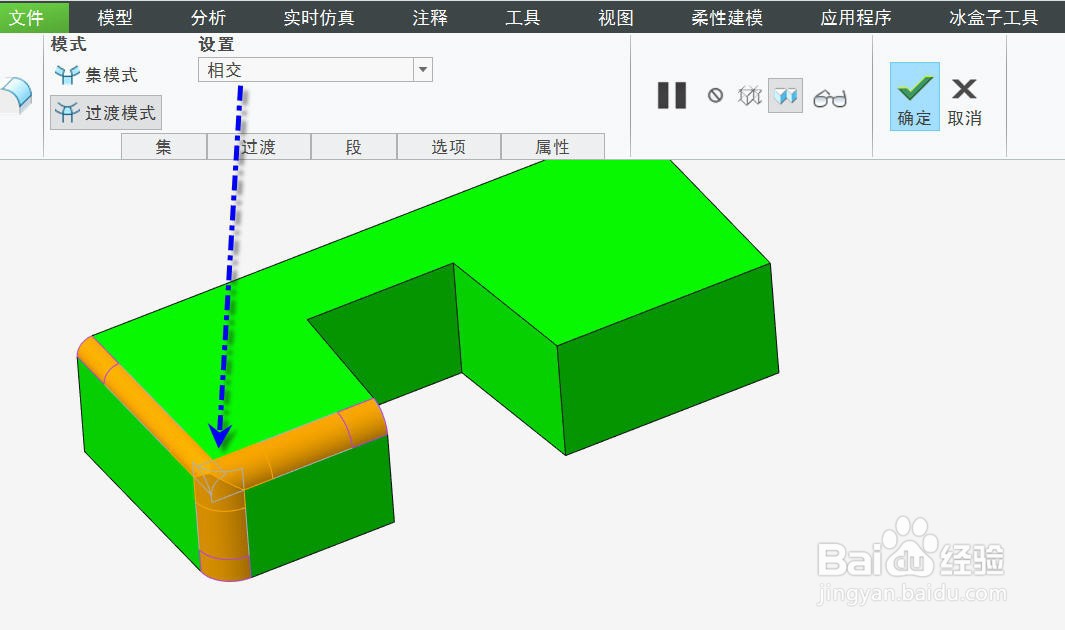The height and width of the screenshot is (630, 1065).
Task: Cancel with the 取消 X button
Action: [x=964, y=102]
